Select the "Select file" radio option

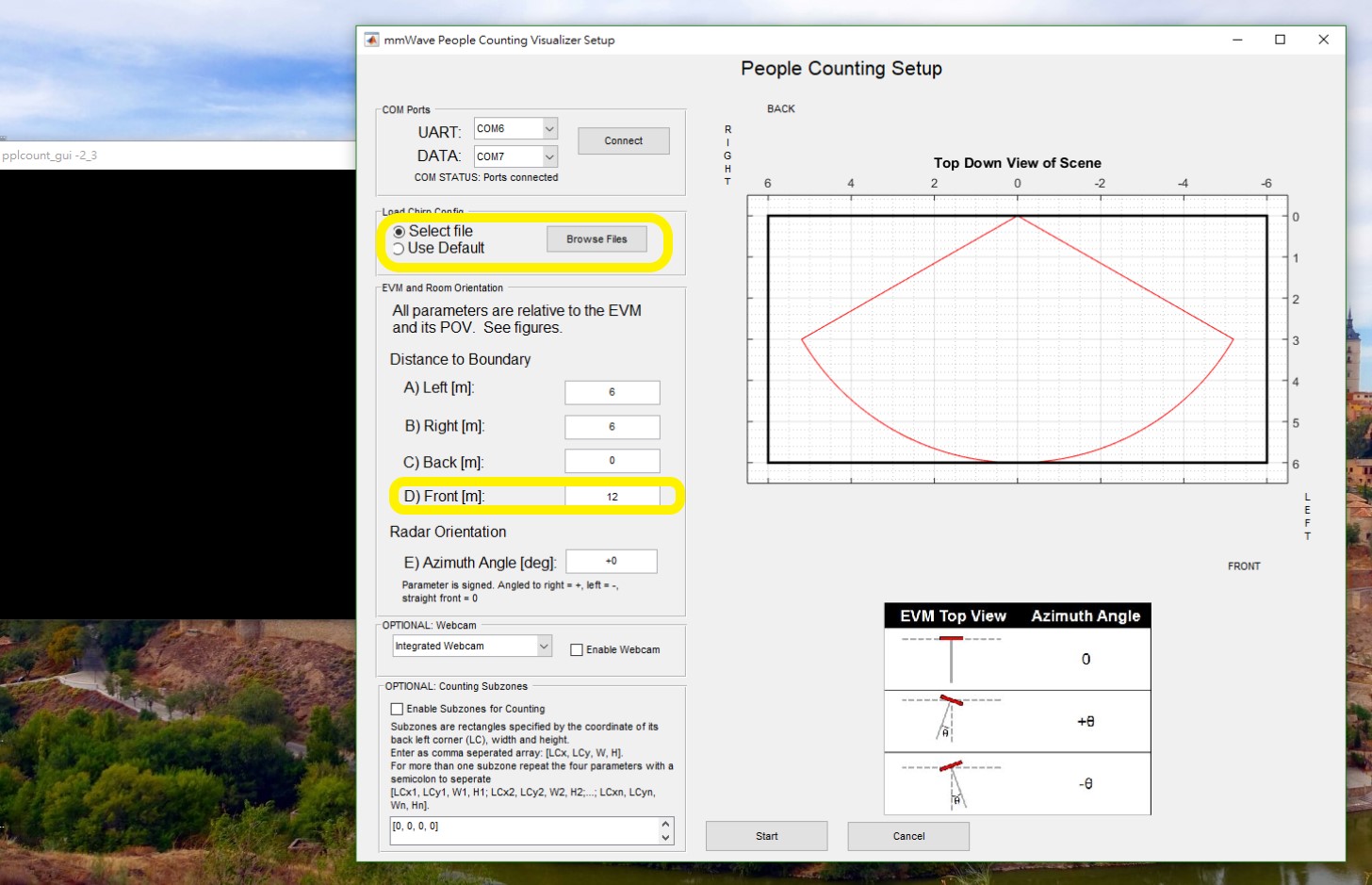(x=400, y=231)
